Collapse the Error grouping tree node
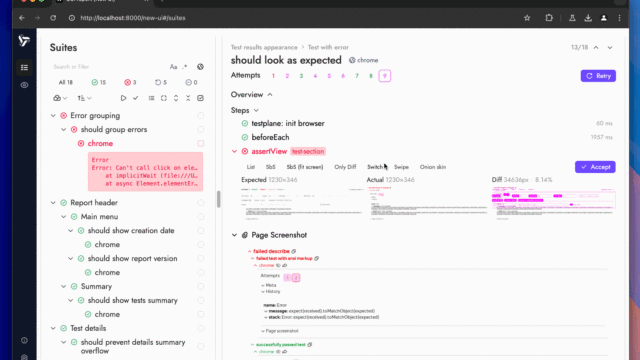This screenshot has height=360, width=640. point(53,116)
